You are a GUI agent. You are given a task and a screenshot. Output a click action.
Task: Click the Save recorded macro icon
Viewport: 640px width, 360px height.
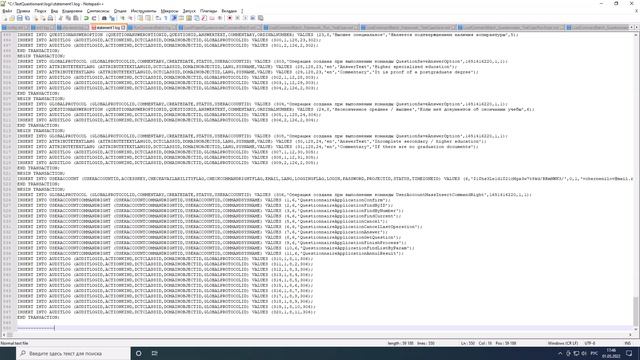(x=260, y=18)
